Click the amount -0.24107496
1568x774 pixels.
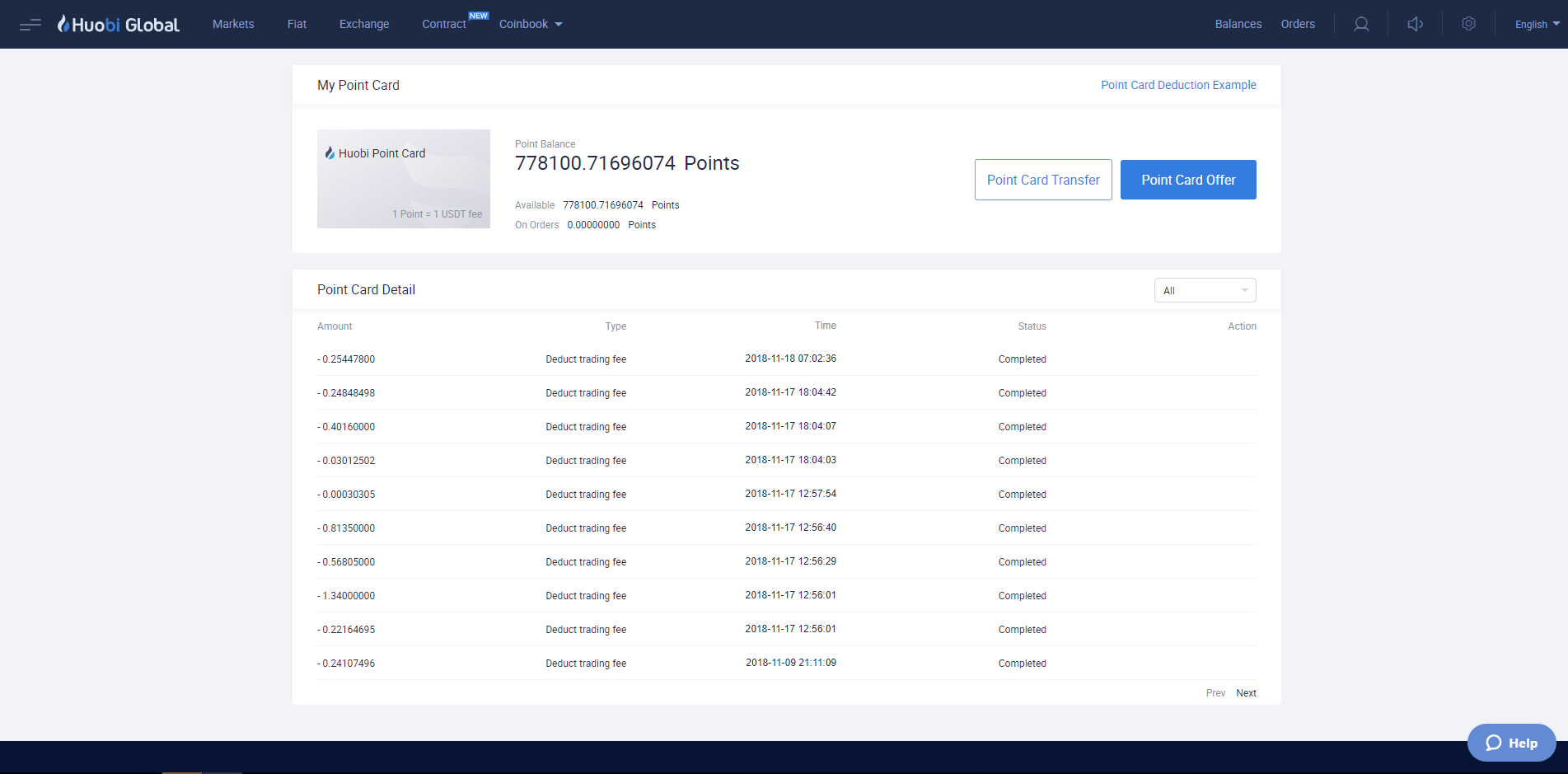[x=346, y=664]
